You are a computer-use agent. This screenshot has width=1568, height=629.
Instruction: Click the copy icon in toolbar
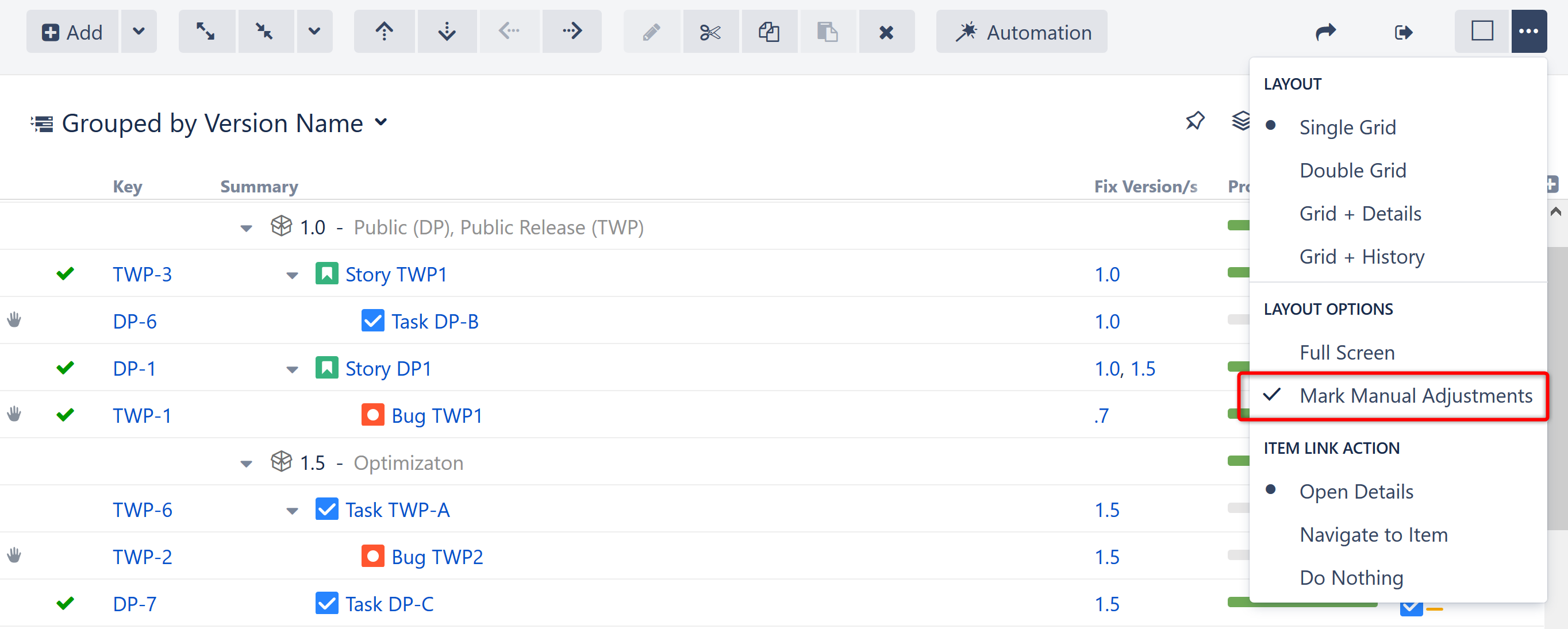point(769,32)
